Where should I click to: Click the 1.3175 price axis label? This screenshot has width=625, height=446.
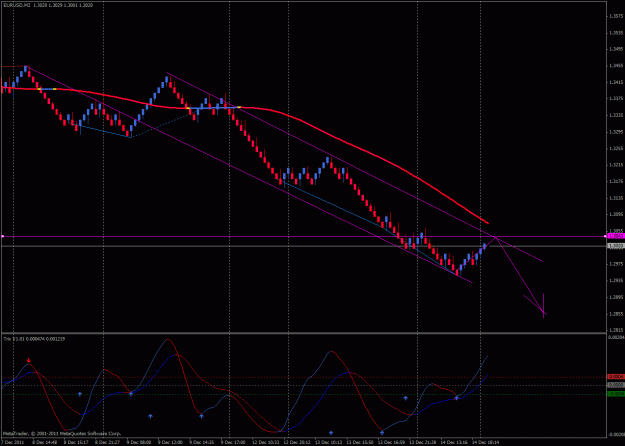click(x=616, y=181)
